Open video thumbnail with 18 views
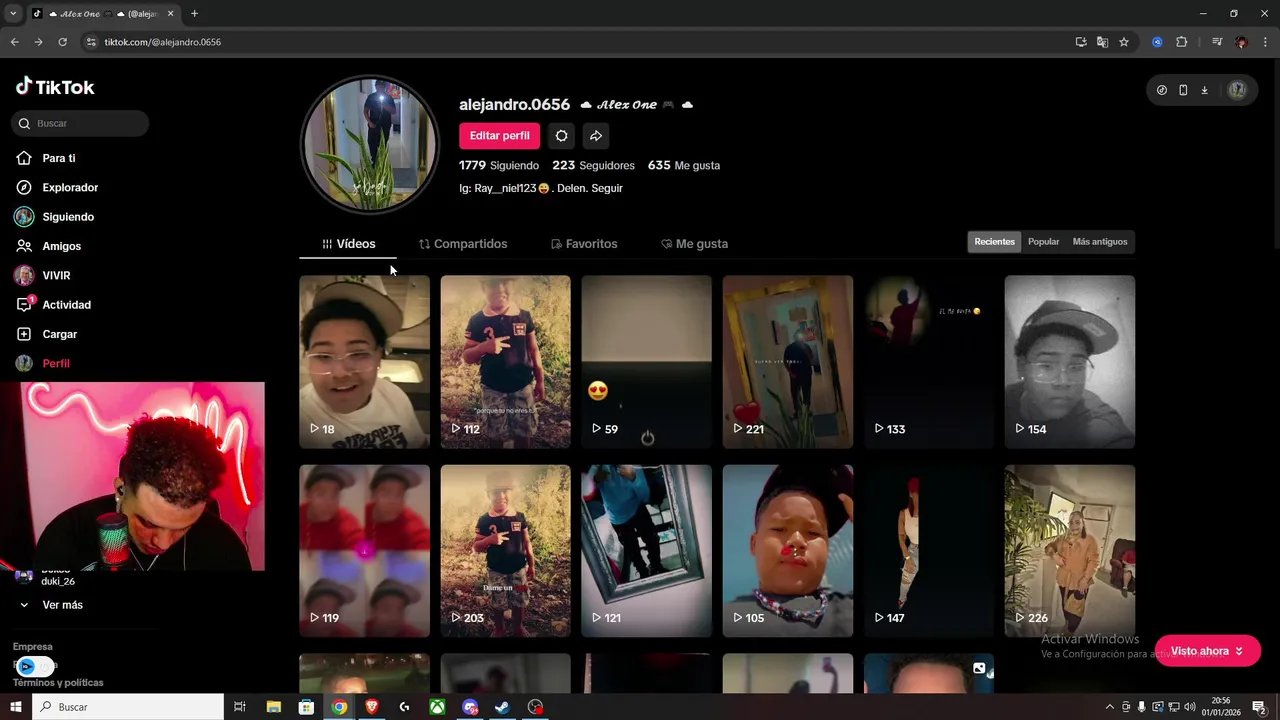The width and height of the screenshot is (1280, 720). 364,362
